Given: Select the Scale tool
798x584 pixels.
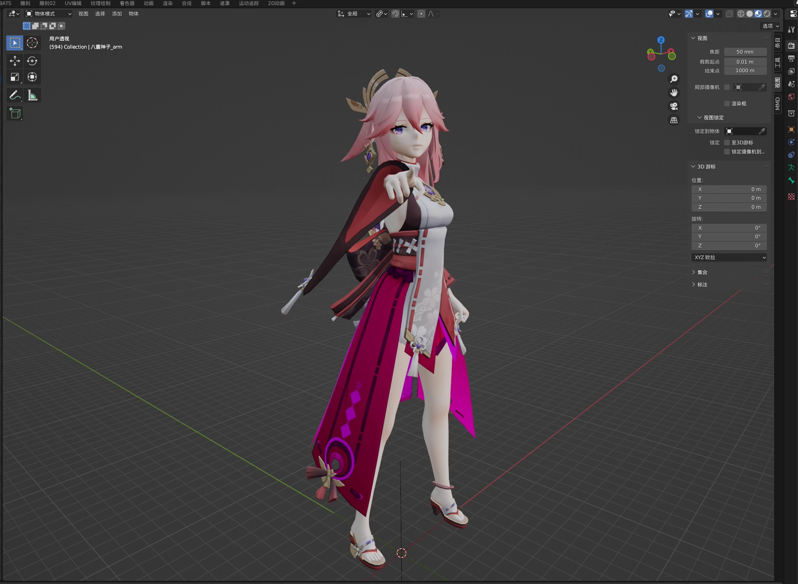Looking at the screenshot, I should (x=15, y=77).
